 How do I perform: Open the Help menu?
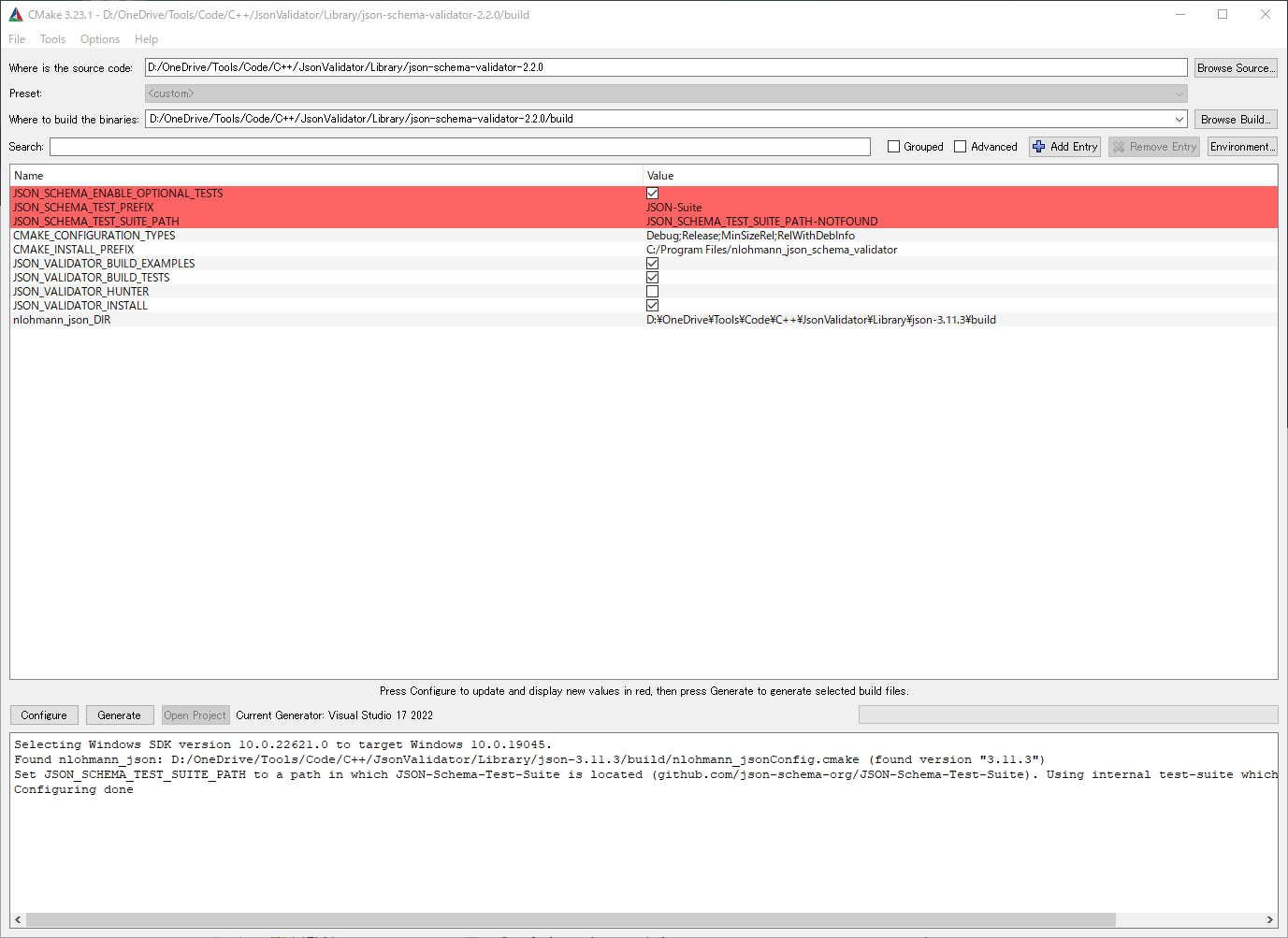[146, 39]
